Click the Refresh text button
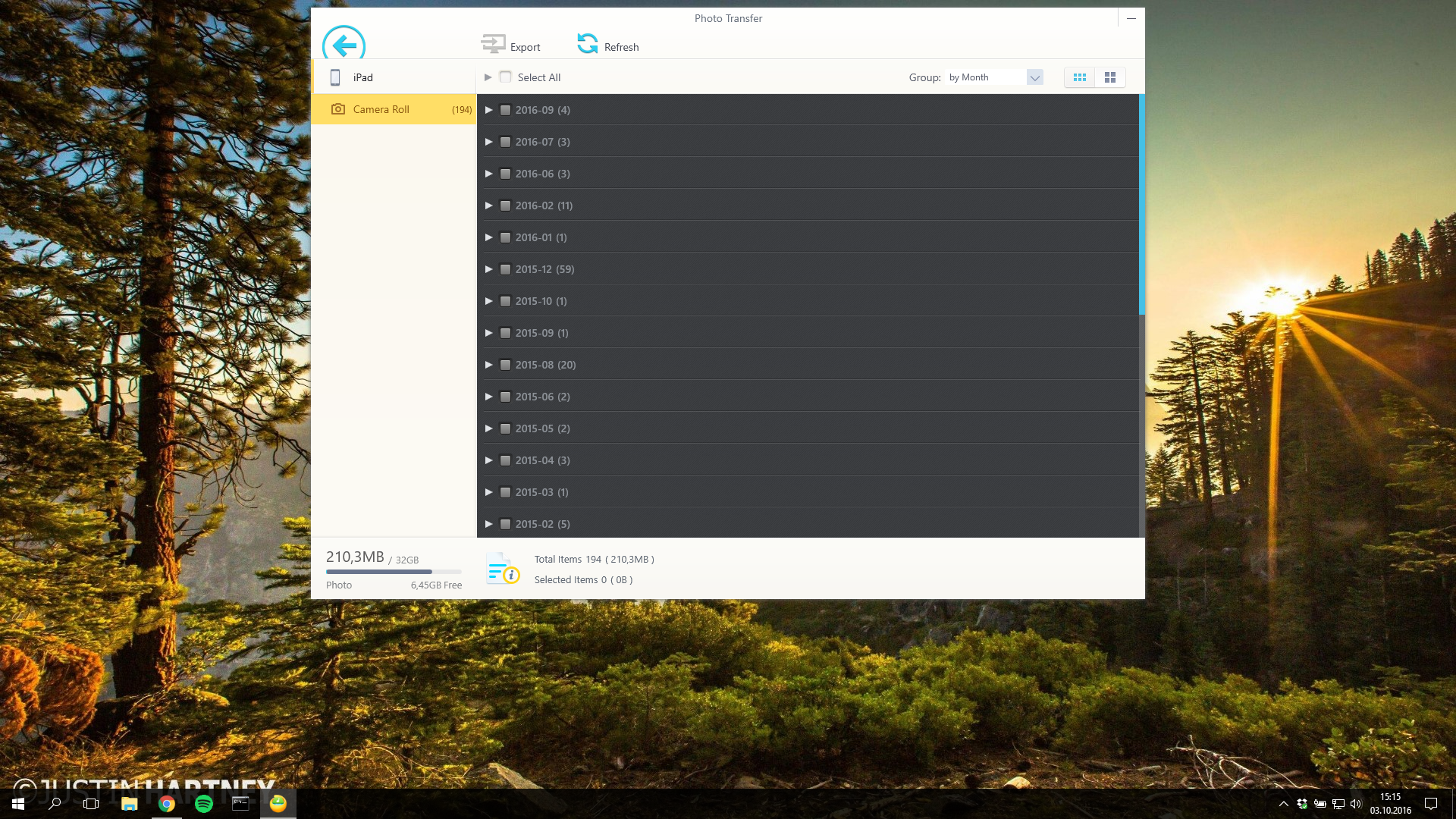 point(621,47)
